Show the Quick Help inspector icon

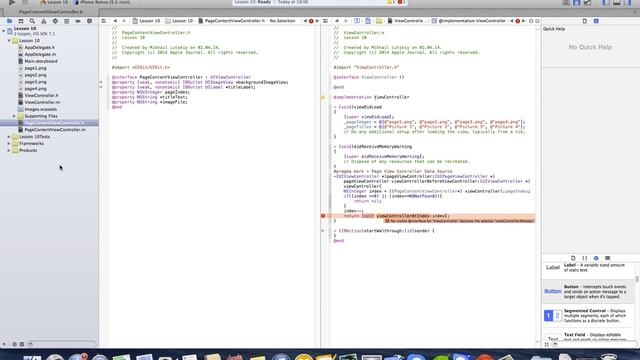[596, 21]
